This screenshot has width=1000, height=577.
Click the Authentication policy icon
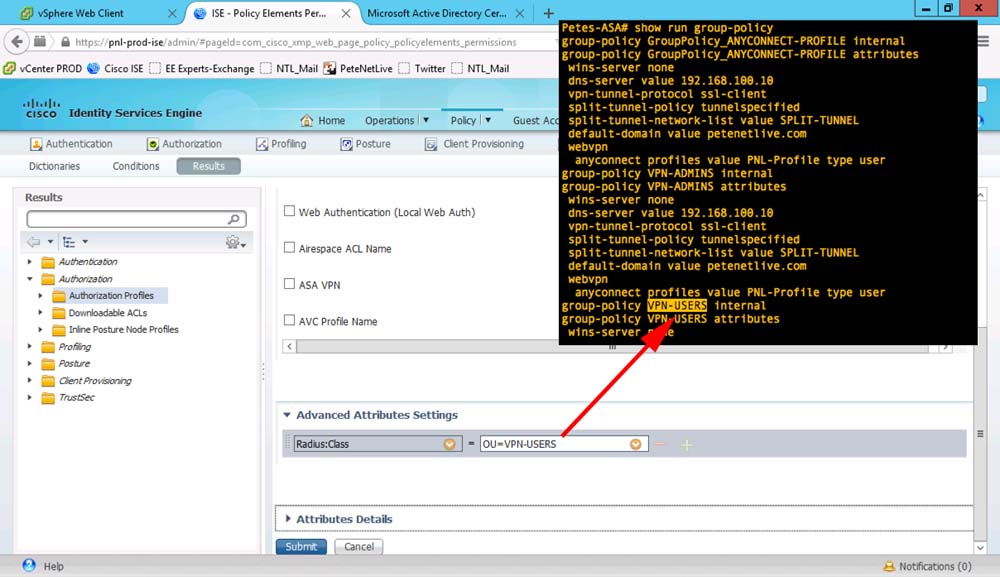click(x=36, y=144)
